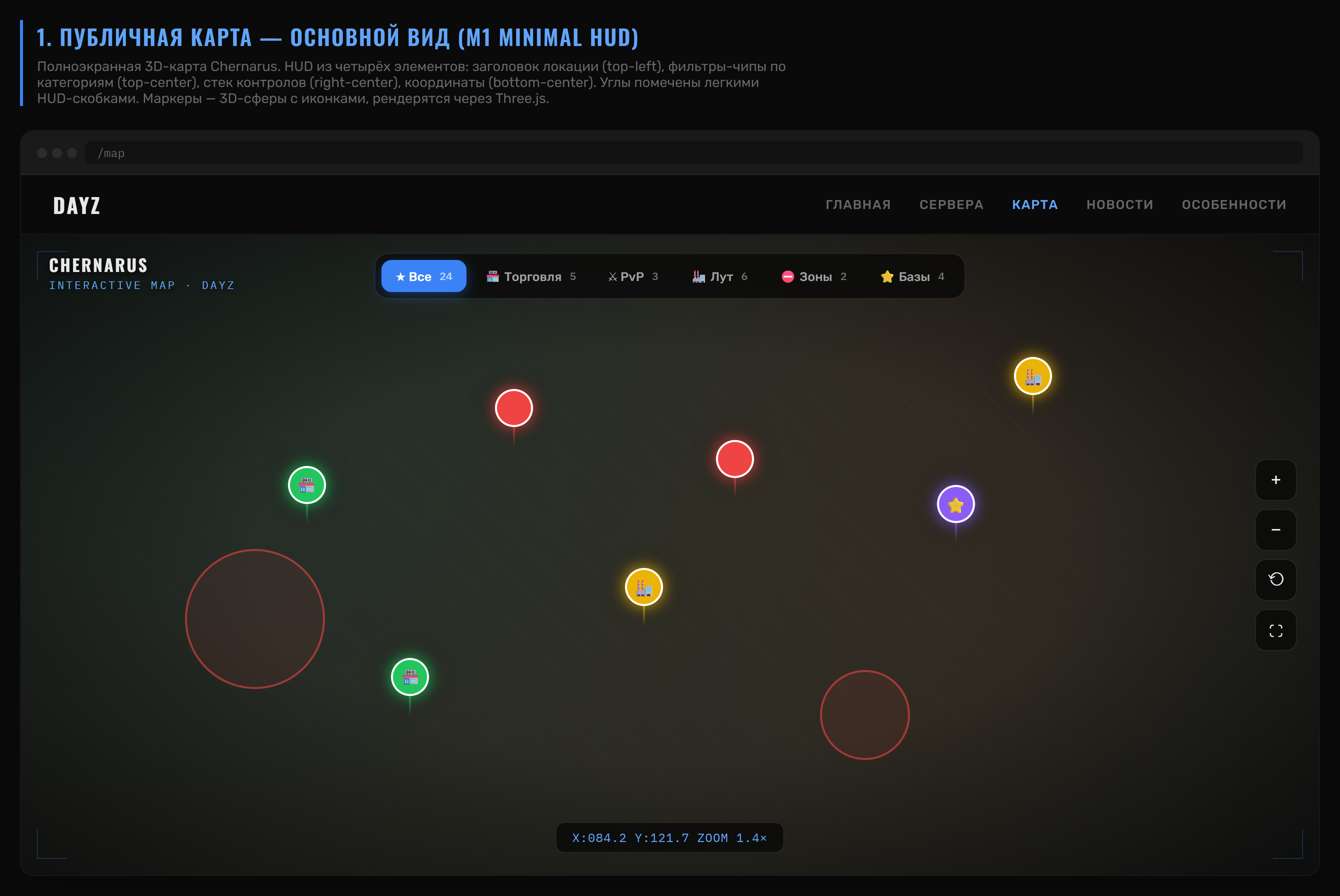Open the НОВОСТИ nav item
The width and height of the screenshot is (1340, 896).
tap(1119, 205)
